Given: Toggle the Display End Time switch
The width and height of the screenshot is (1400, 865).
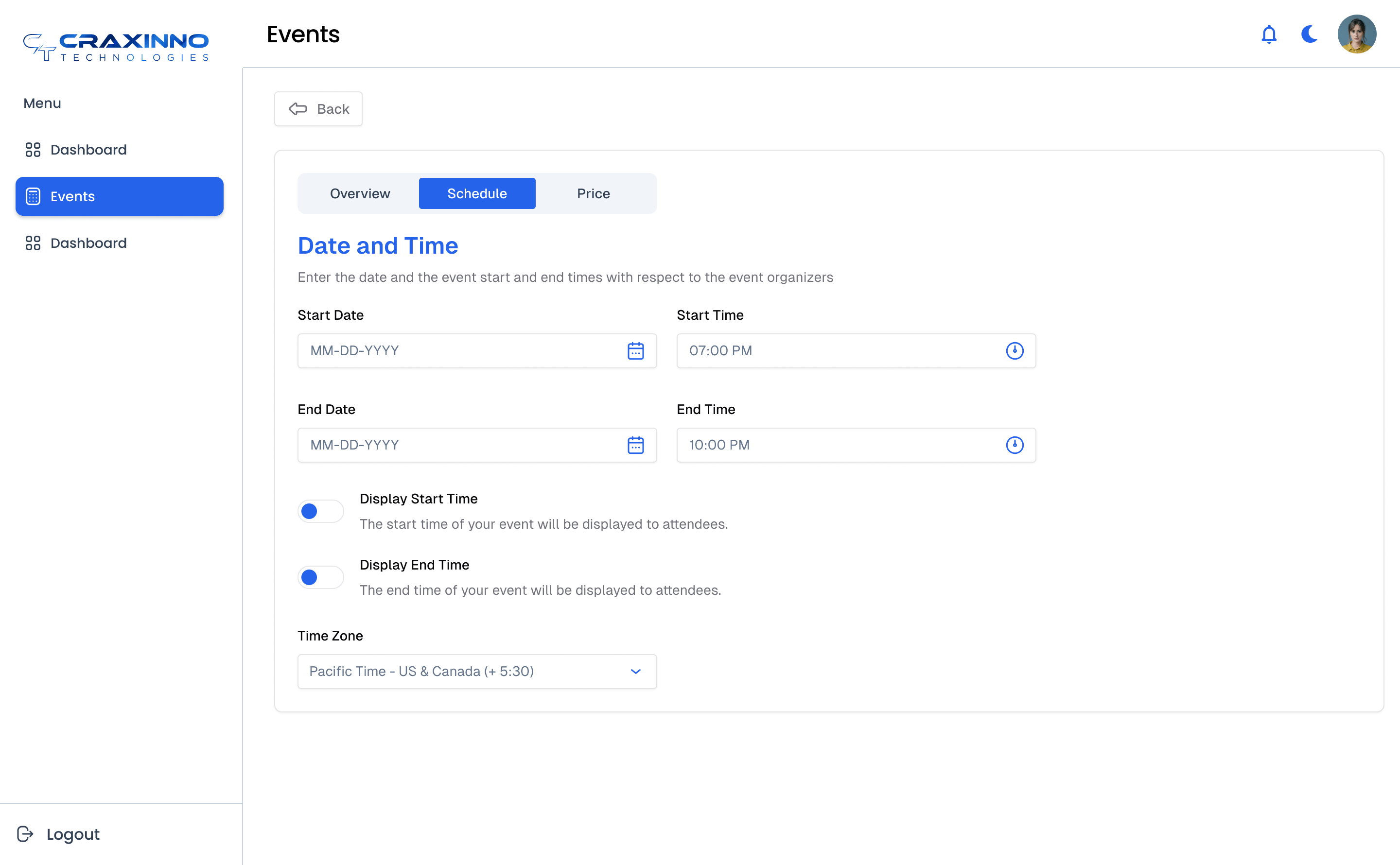Looking at the screenshot, I should tap(320, 577).
